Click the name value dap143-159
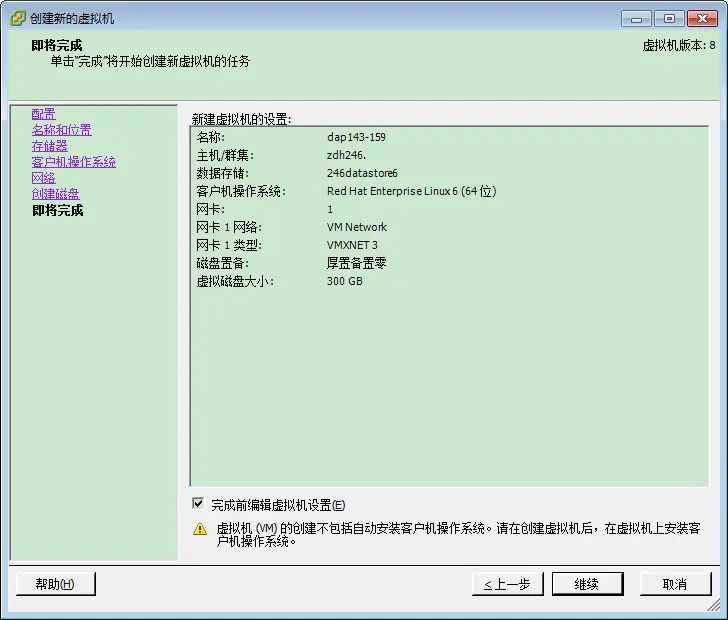Screen dimensions: 728x620 [x=356, y=137]
